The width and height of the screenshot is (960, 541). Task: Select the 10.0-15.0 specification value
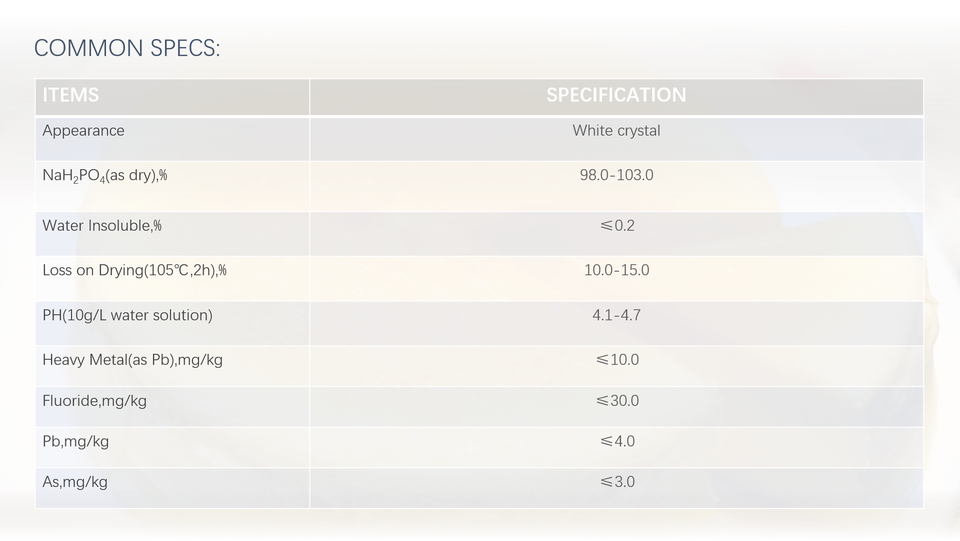616,270
